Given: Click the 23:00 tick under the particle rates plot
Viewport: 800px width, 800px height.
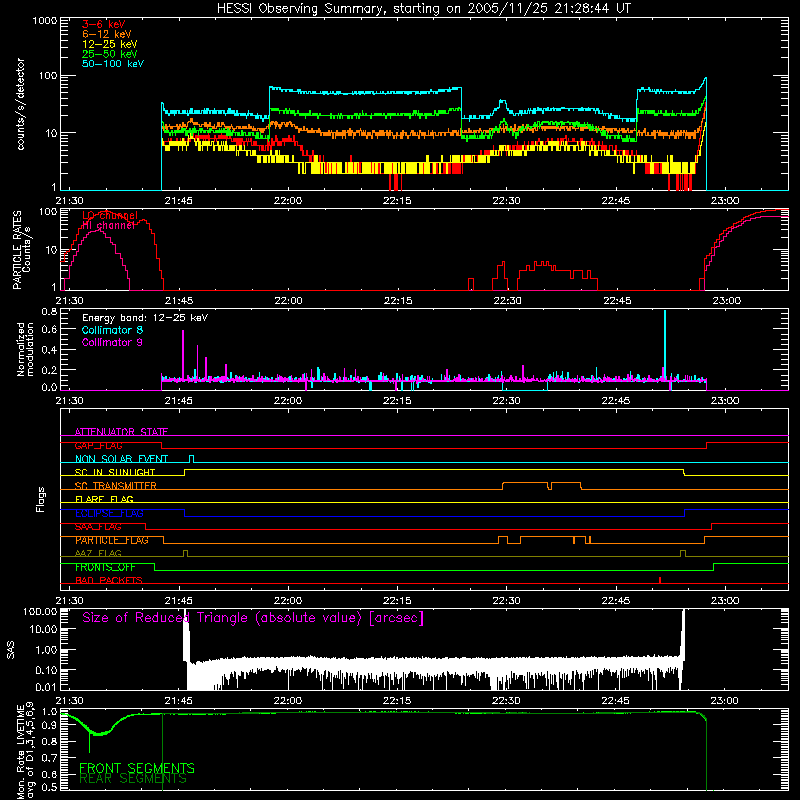Looking at the screenshot, I should pos(726,301).
